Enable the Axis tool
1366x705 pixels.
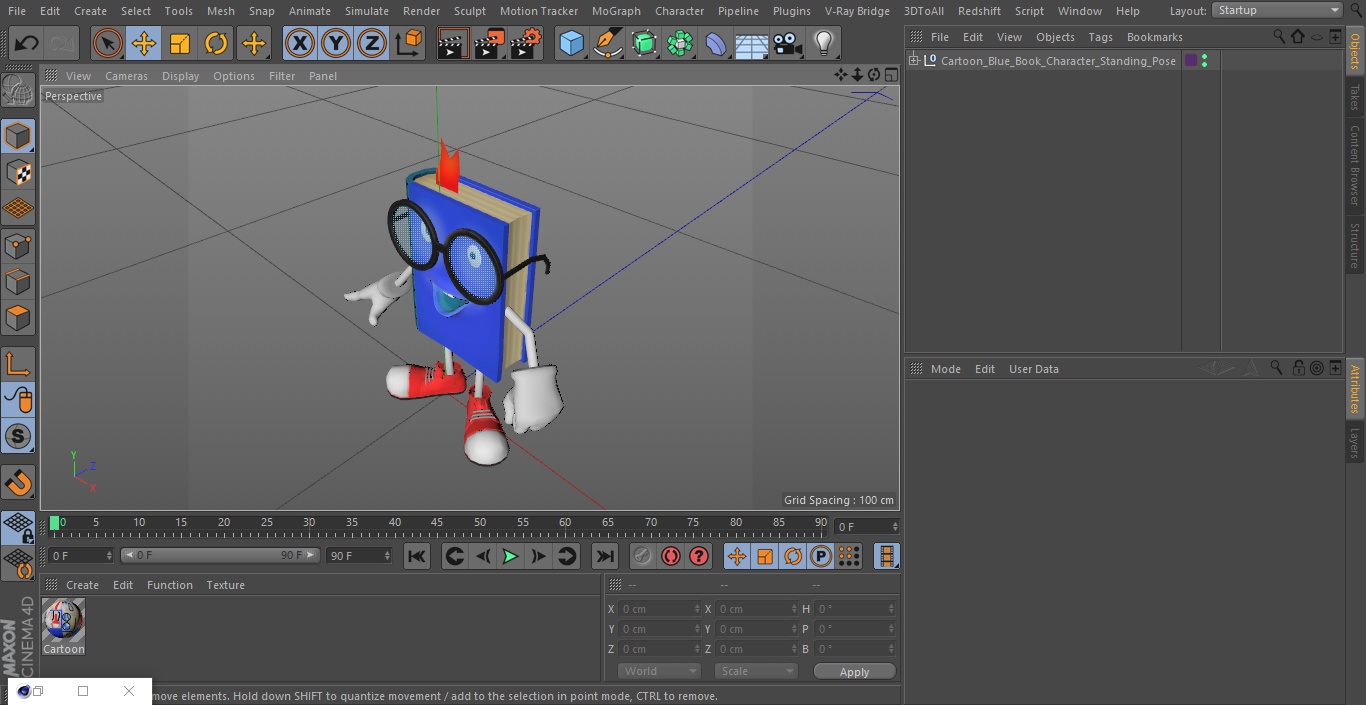pyautogui.click(x=18, y=364)
